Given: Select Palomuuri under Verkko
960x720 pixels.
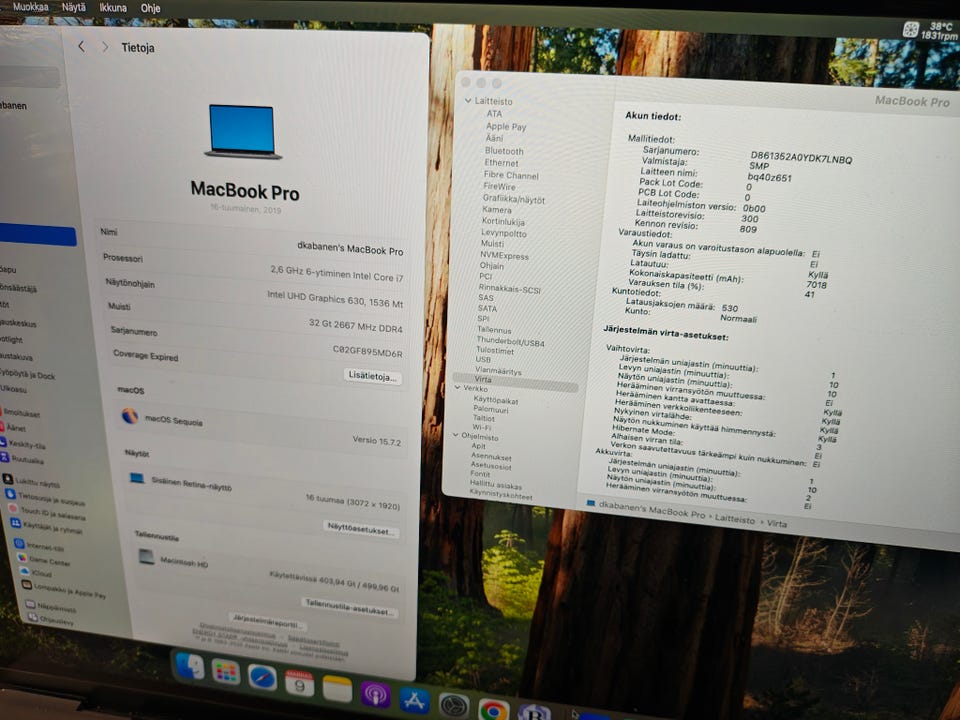Looking at the screenshot, I should [x=490, y=409].
